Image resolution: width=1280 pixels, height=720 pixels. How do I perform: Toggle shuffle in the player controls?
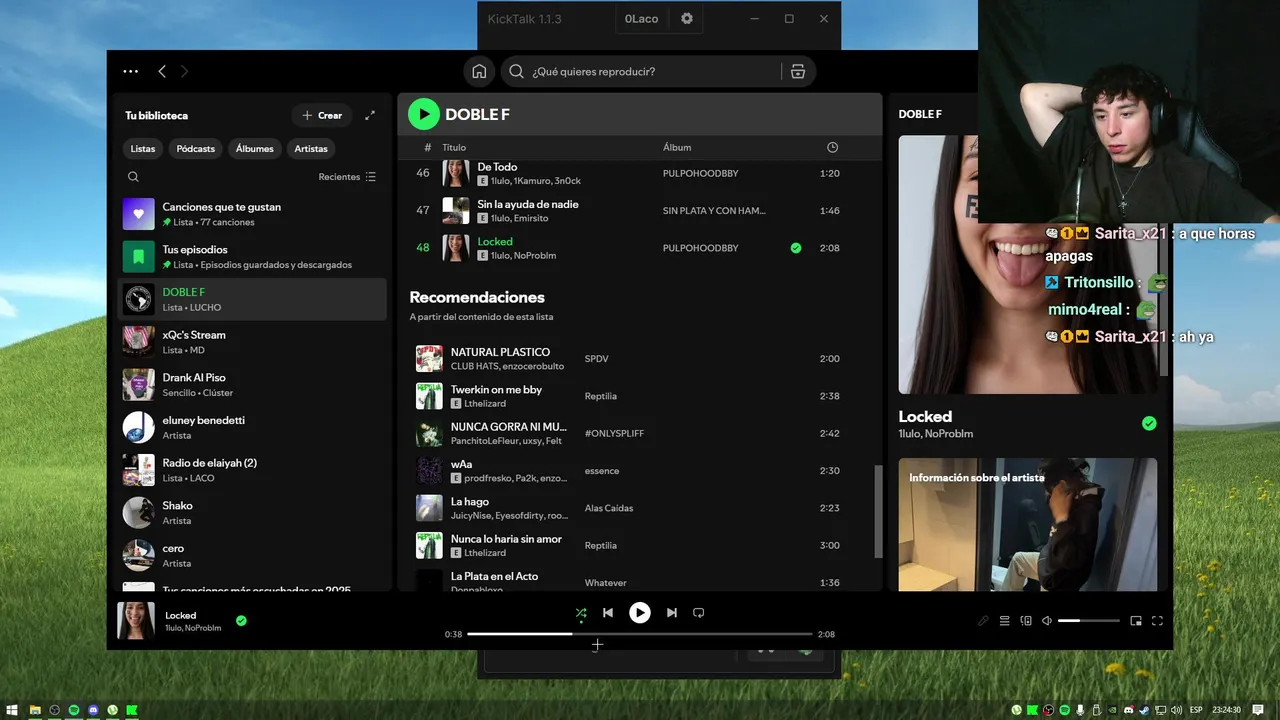581,613
